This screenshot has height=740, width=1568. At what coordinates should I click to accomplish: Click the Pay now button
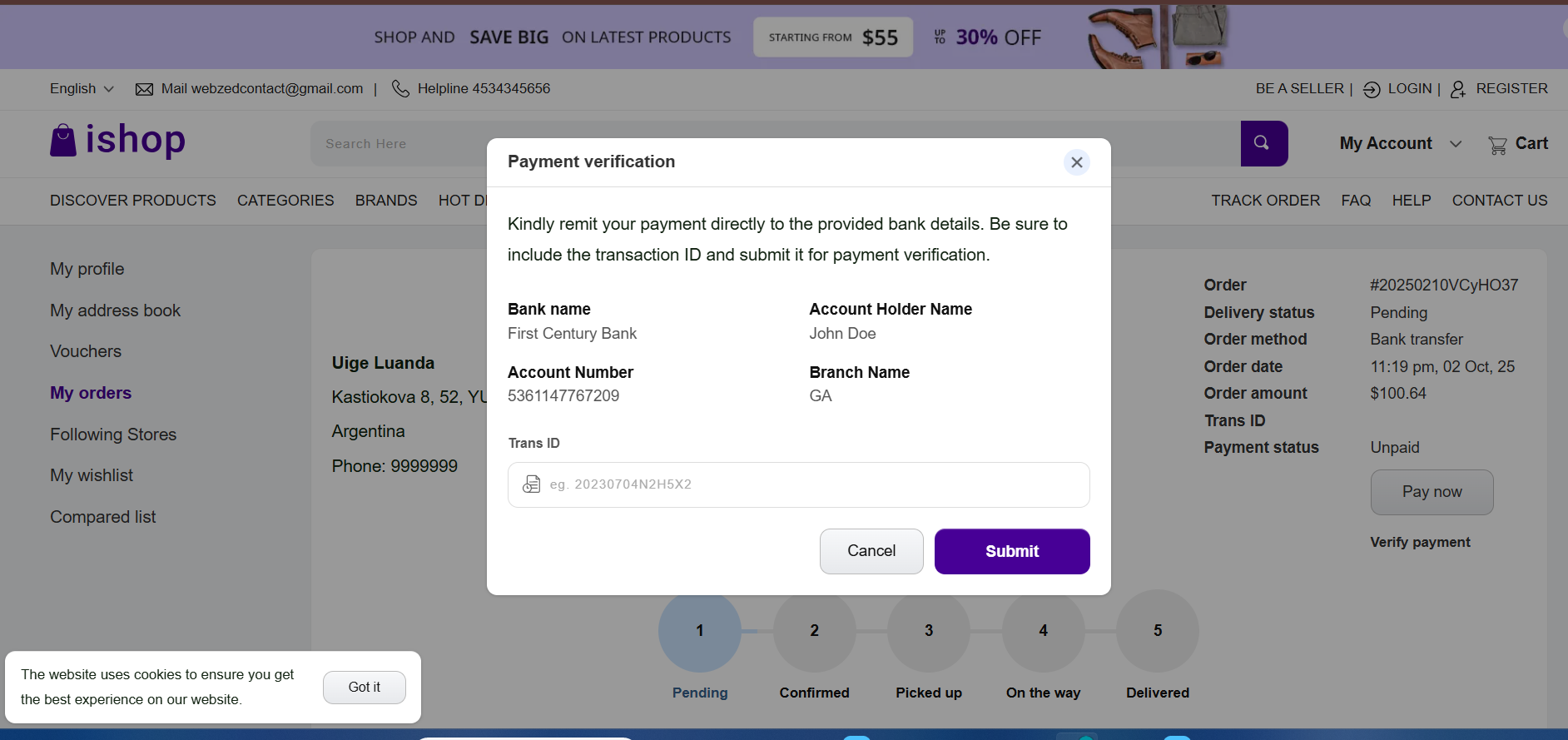point(1431,492)
